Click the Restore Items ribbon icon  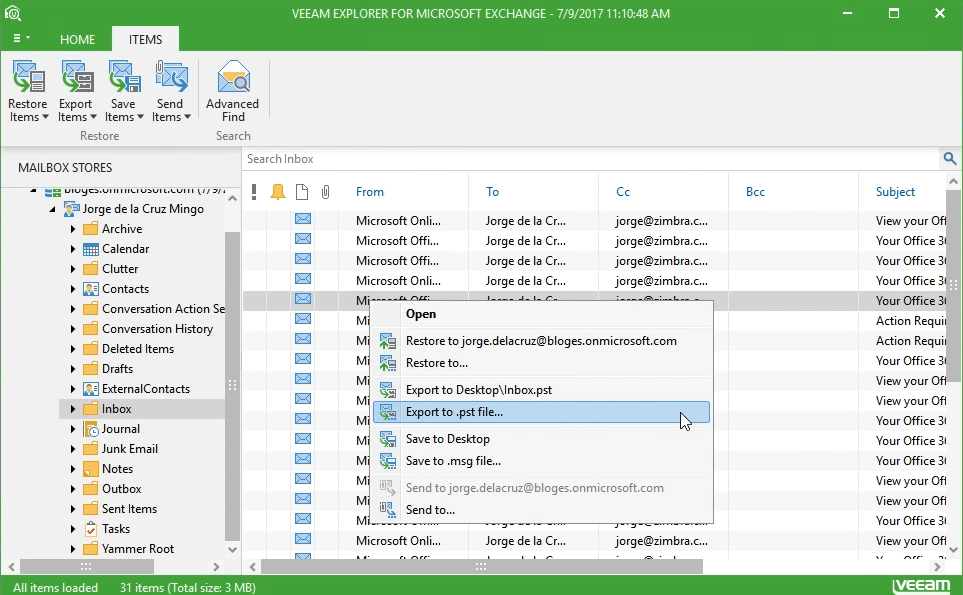pyautogui.click(x=28, y=76)
